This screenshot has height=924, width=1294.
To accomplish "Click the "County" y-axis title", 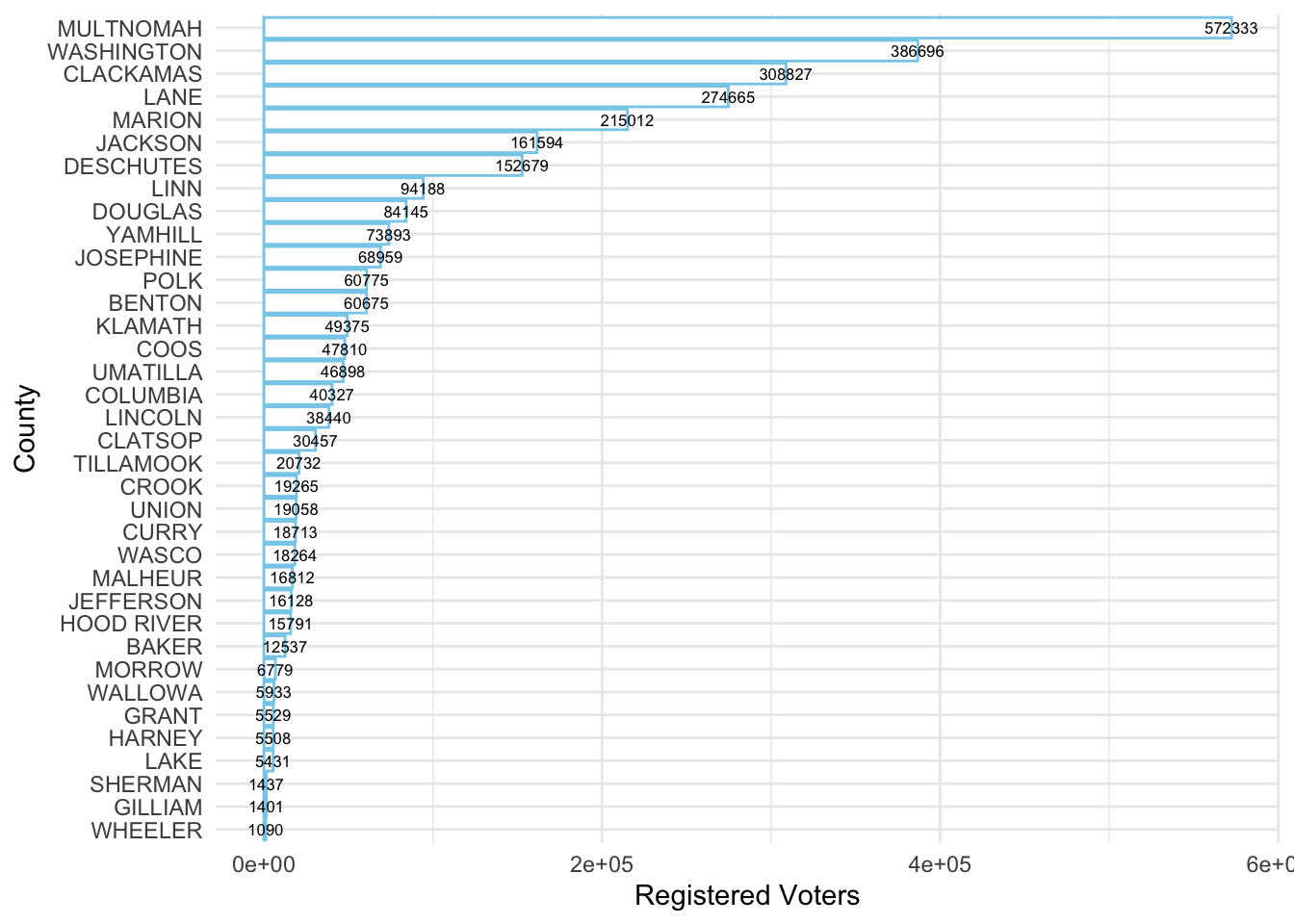I will [x=25, y=429].
